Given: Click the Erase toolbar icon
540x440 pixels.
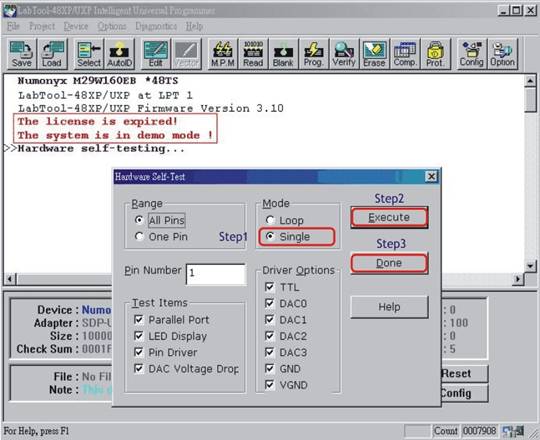Looking at the screenshot, I should [x=374, y=54].
